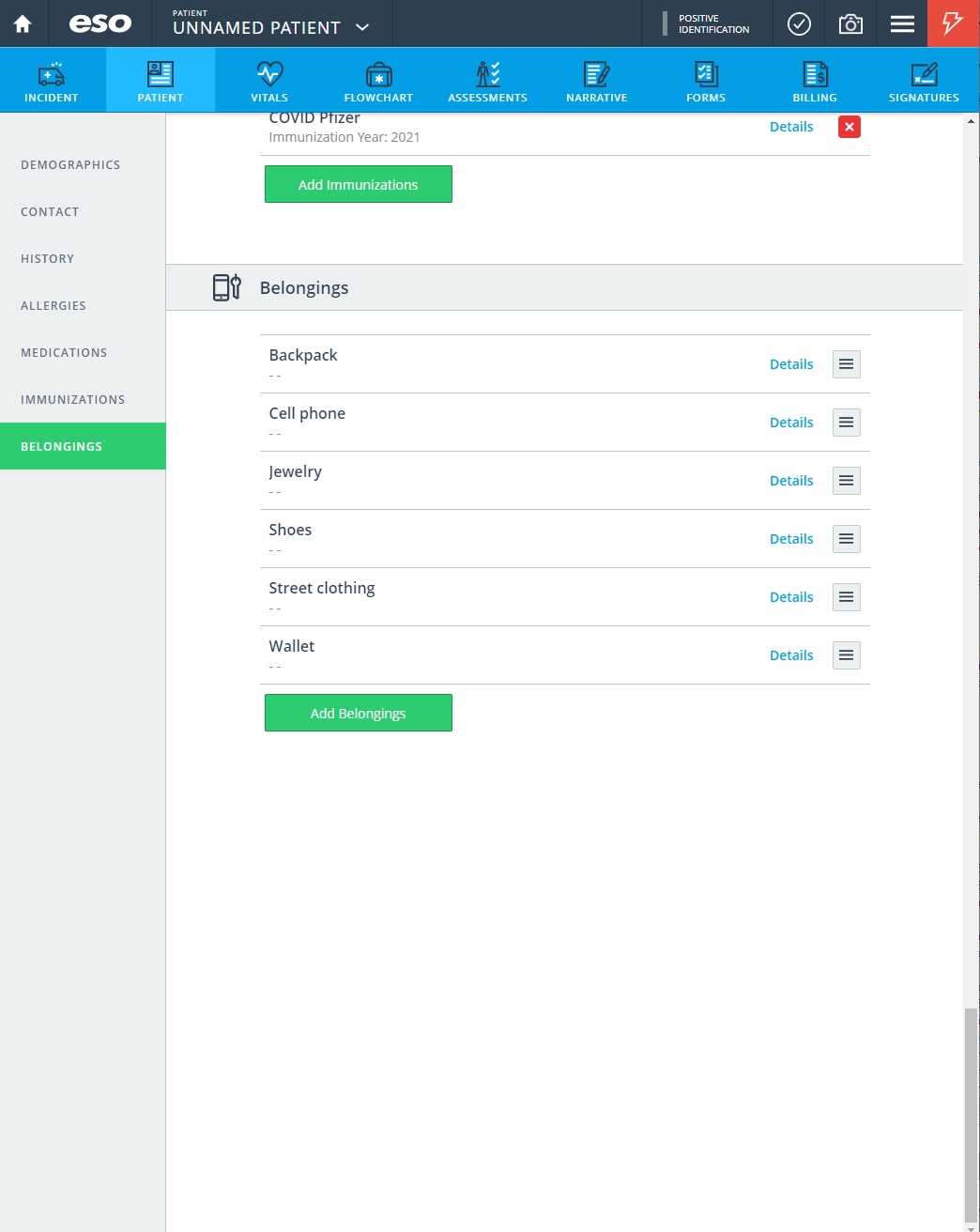Screen dimensions: 980x1232
Task: Click the Add Belongings button
Action: 359,713
